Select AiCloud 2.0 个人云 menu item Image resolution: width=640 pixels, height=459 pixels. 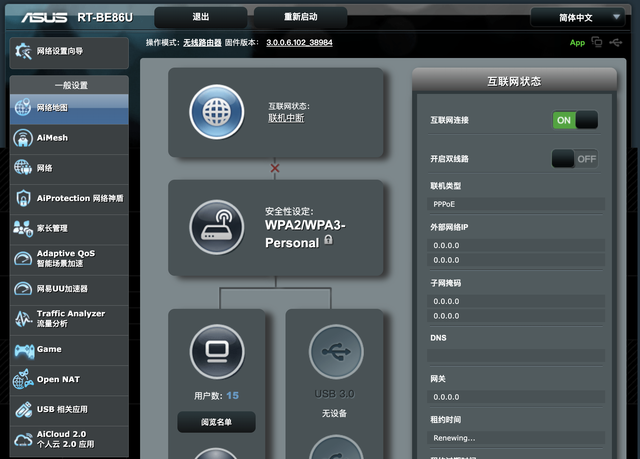click(69, 440)
